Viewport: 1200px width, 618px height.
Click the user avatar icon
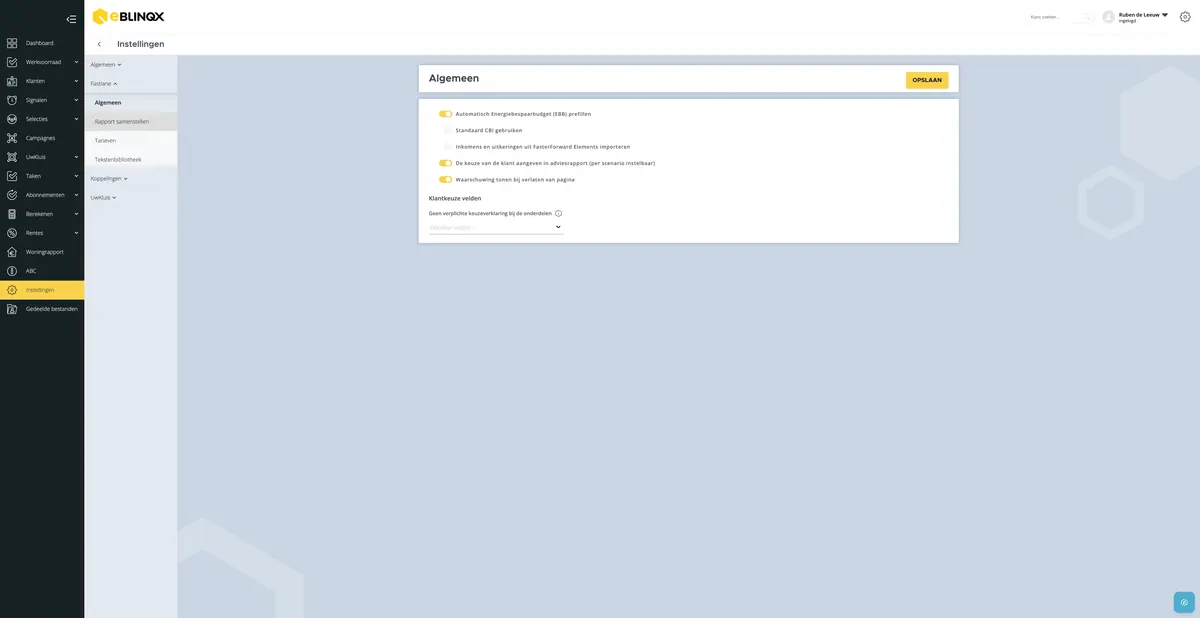point(1108,17)
